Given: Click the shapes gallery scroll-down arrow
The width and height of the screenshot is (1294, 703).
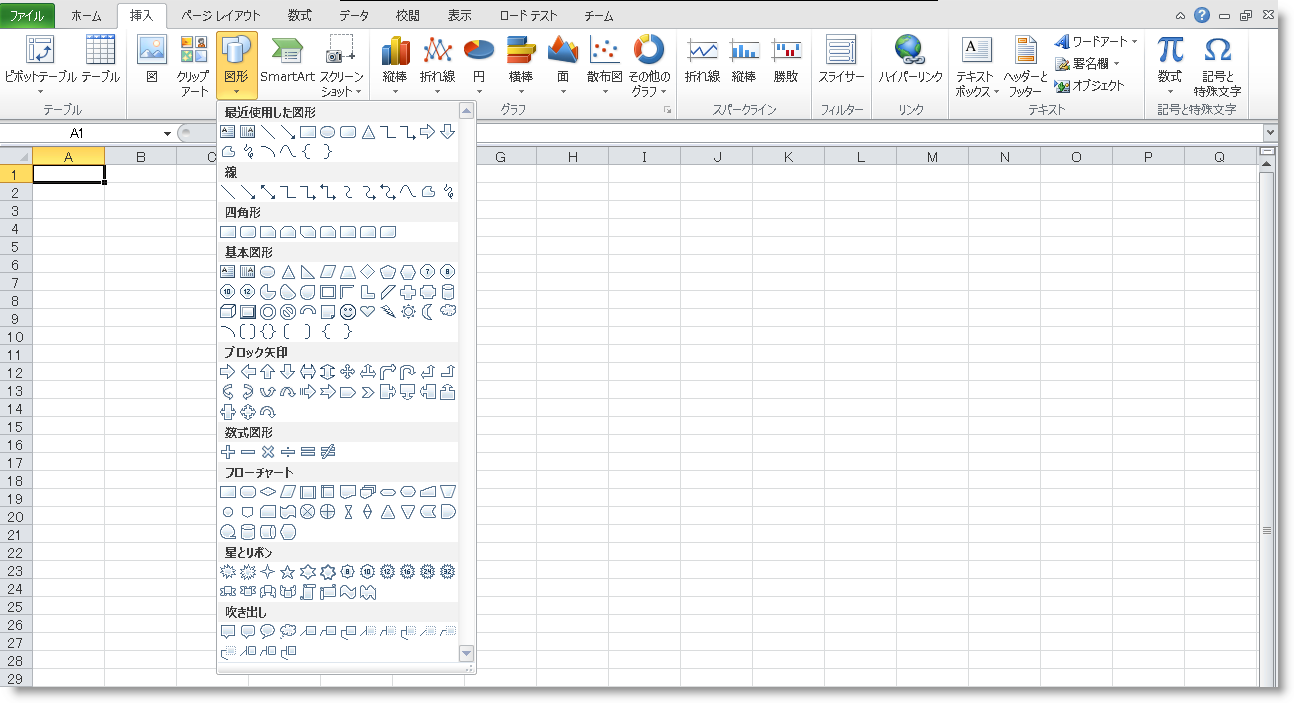Looking at the screenshot, I should coord(466,653).
